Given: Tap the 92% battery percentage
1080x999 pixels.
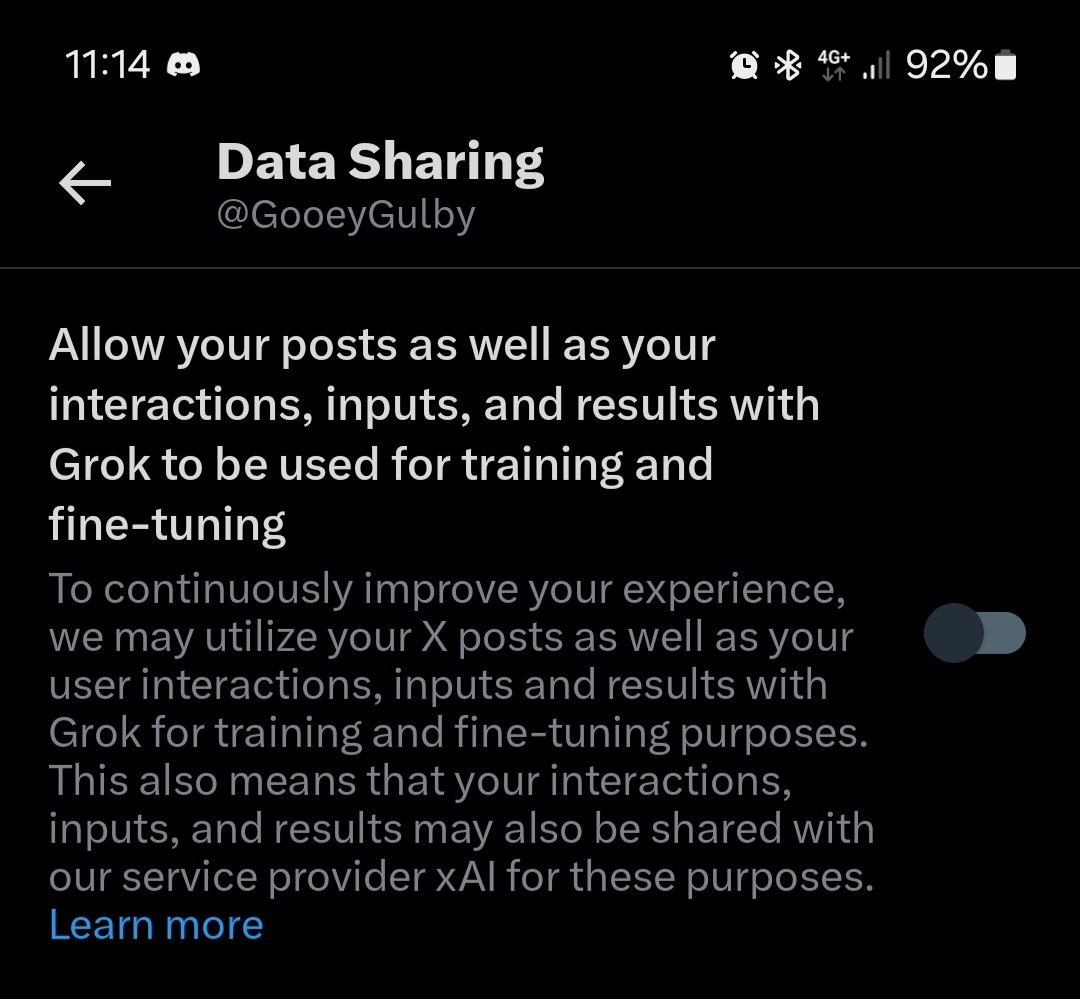Looking at the screenshot, I should click(945, 66).
